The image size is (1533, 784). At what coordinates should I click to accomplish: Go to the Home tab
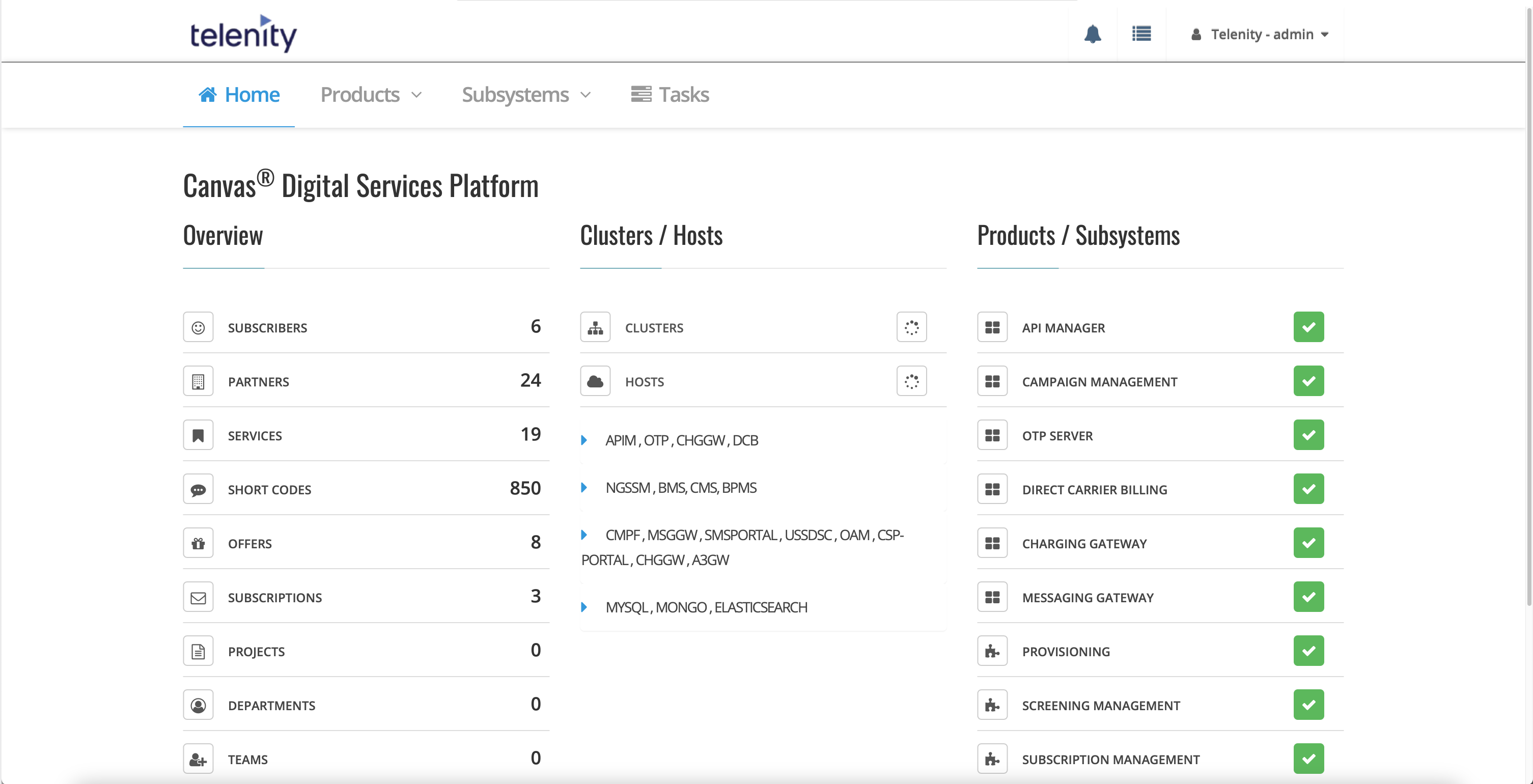(239, 95)
